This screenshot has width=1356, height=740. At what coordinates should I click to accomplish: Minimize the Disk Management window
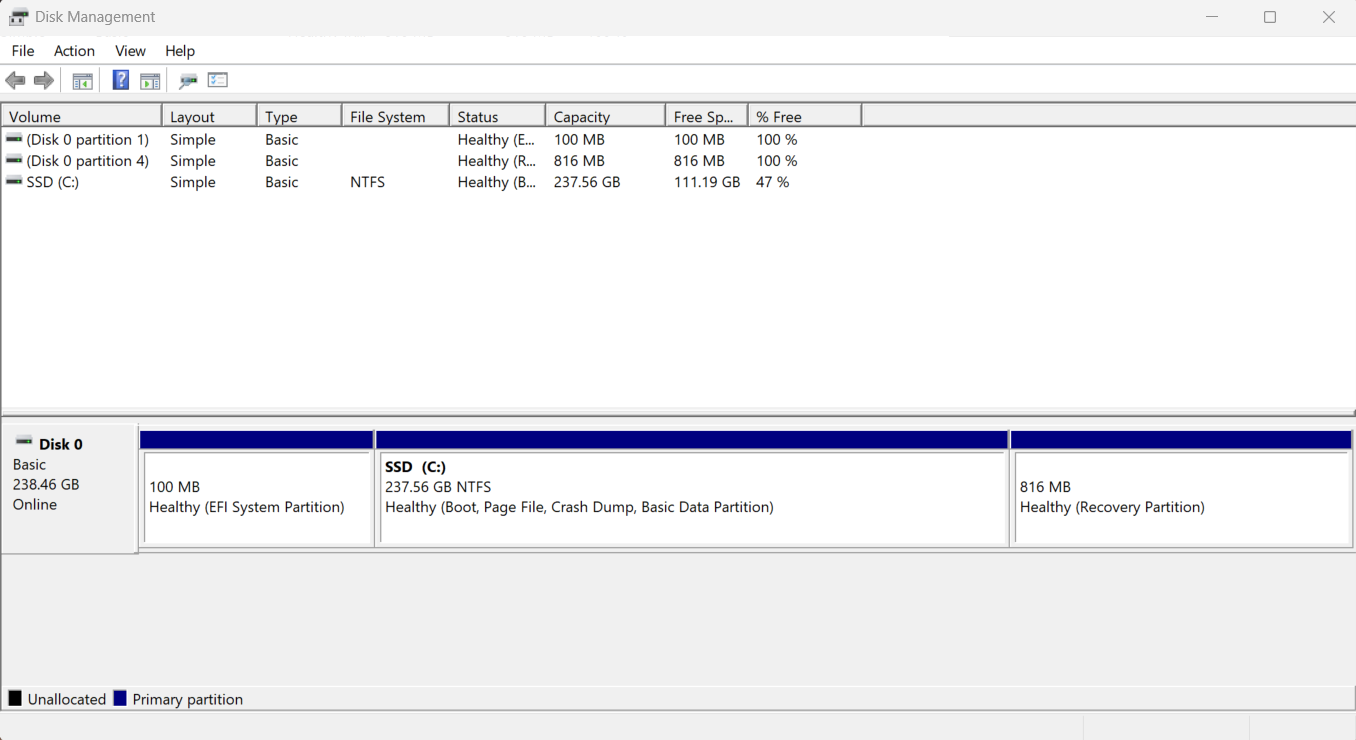(1212, 17)
